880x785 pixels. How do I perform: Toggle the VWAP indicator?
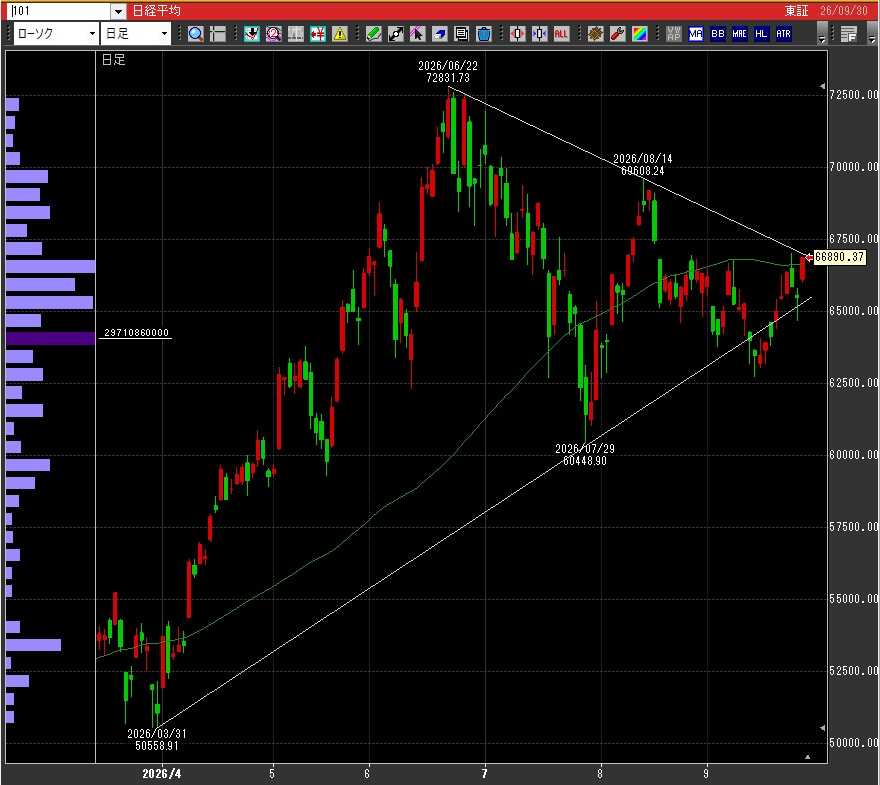click(x=673, y=34)
